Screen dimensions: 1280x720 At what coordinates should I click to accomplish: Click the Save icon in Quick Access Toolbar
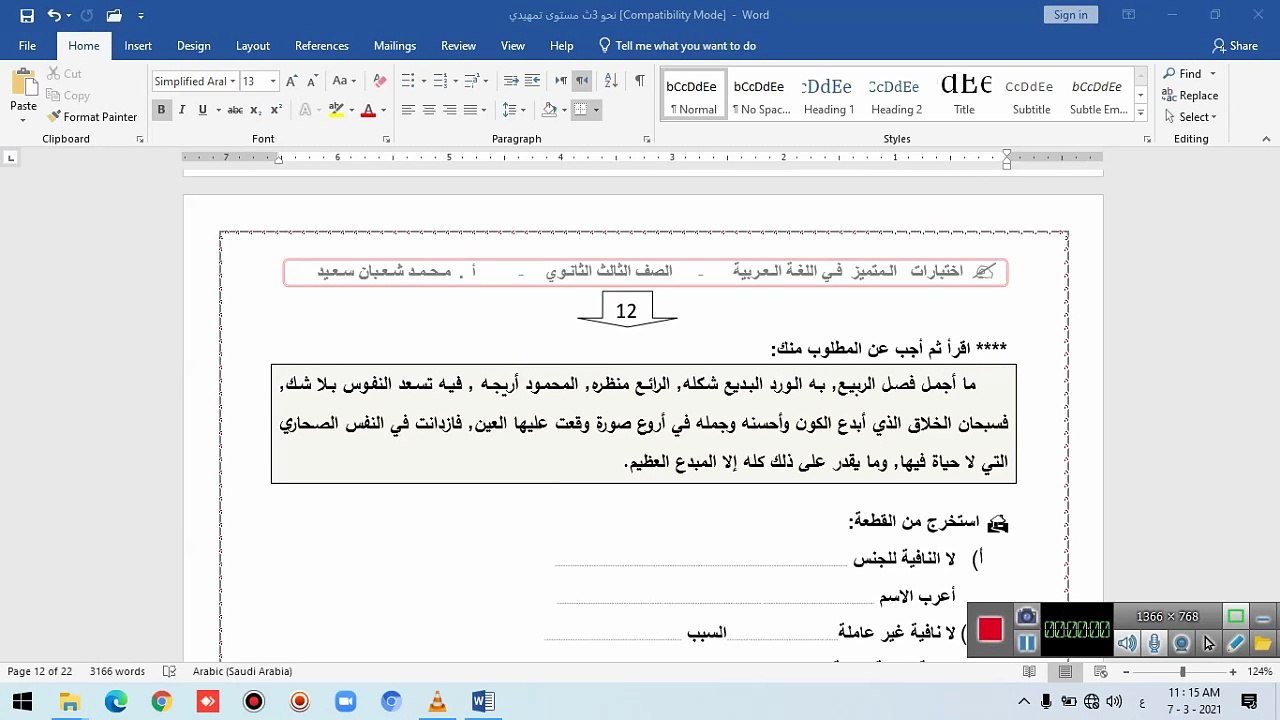click(x=27, y=15)
